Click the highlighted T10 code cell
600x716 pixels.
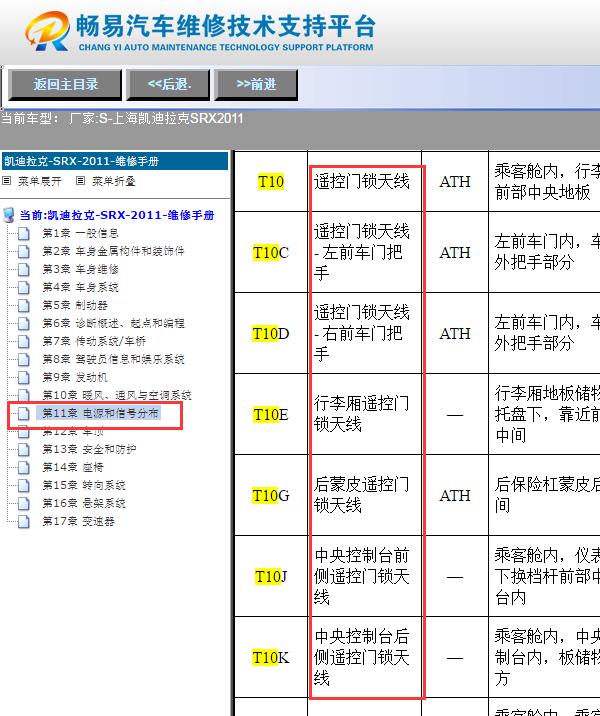coord(271,182)
